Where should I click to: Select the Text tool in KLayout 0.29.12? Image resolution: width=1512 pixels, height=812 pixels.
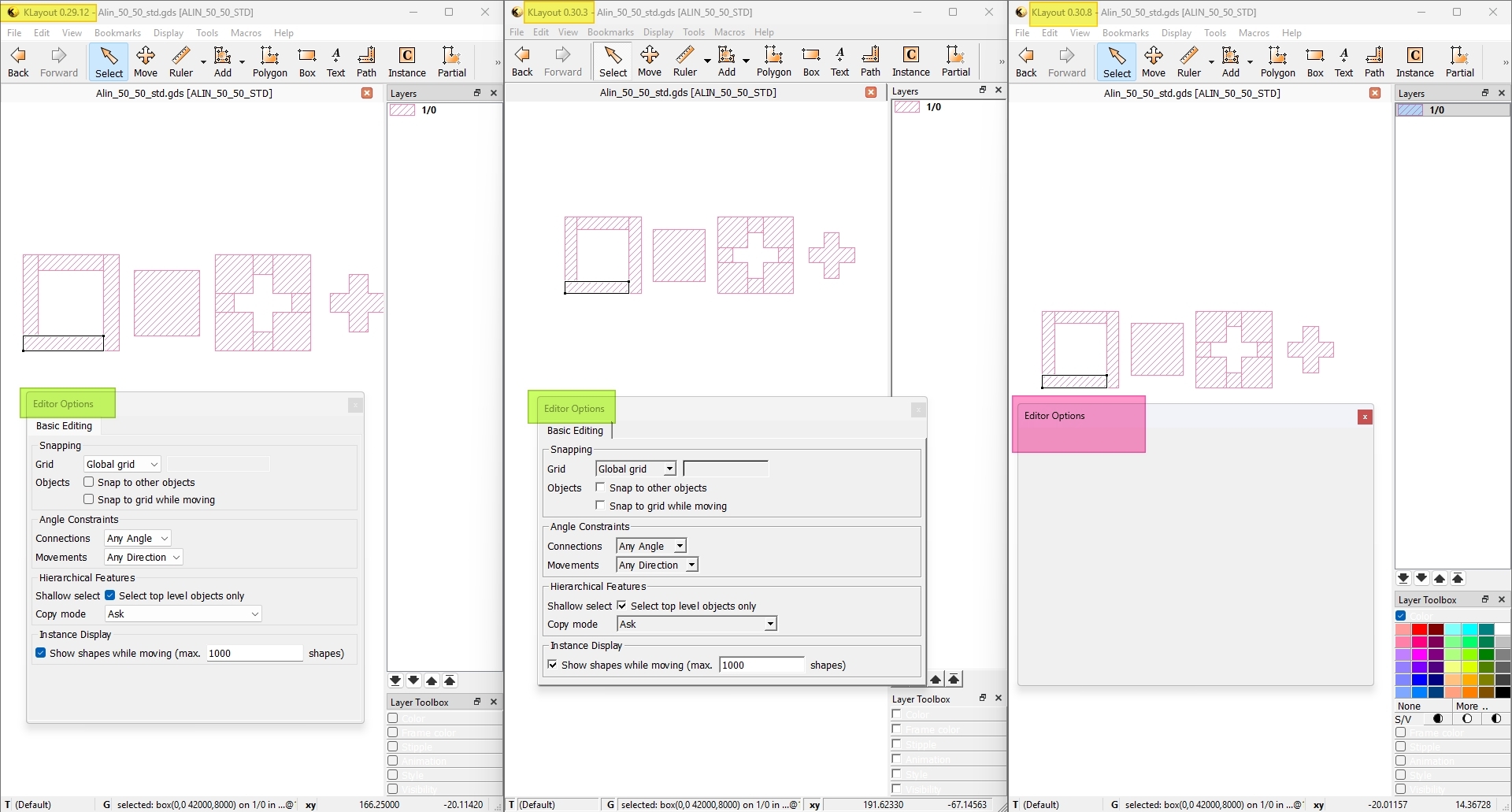pyautogui.click(x=335, y=61)
